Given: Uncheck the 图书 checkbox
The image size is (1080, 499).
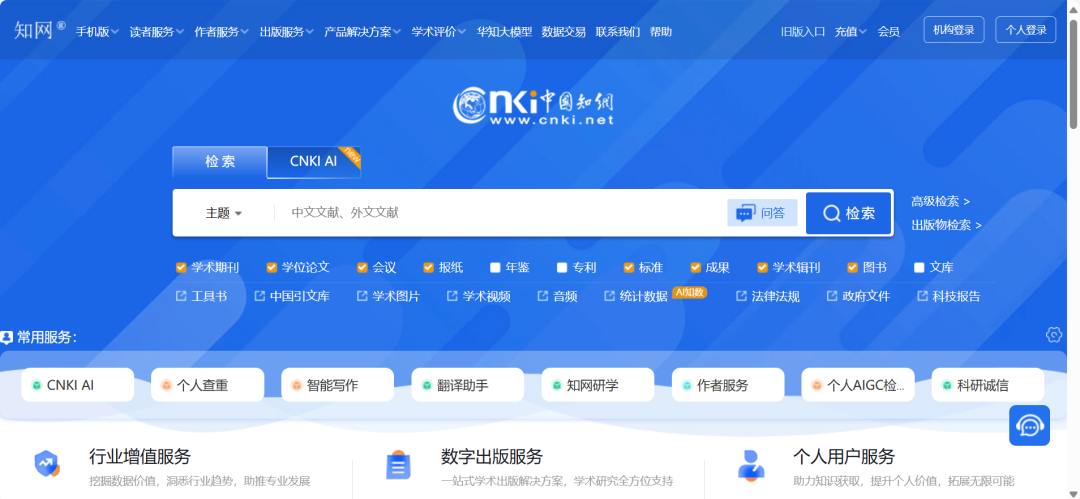Looking at the screenshot, I should [853, 267].
